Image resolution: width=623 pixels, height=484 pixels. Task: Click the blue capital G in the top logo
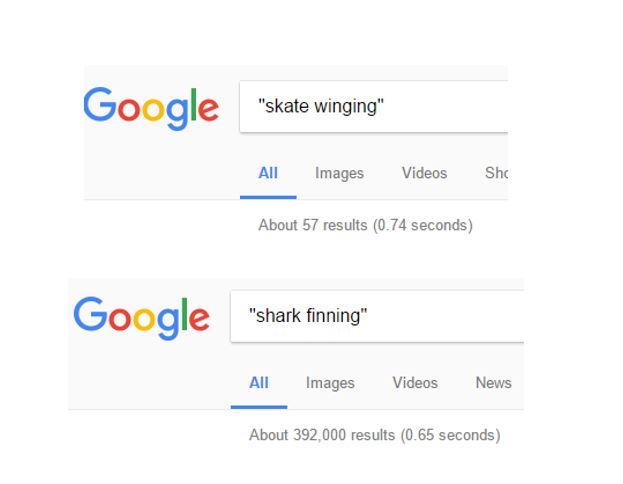[x=99, y=105]
